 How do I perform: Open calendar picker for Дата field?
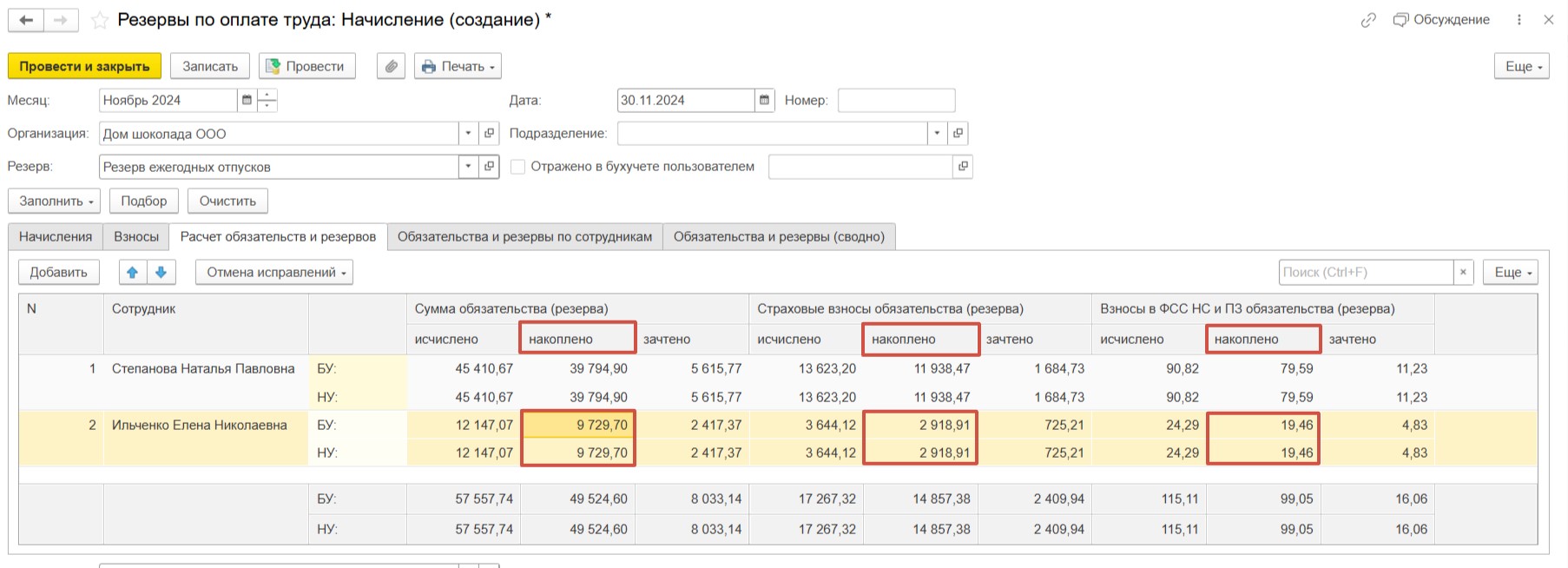pos(764,100)
